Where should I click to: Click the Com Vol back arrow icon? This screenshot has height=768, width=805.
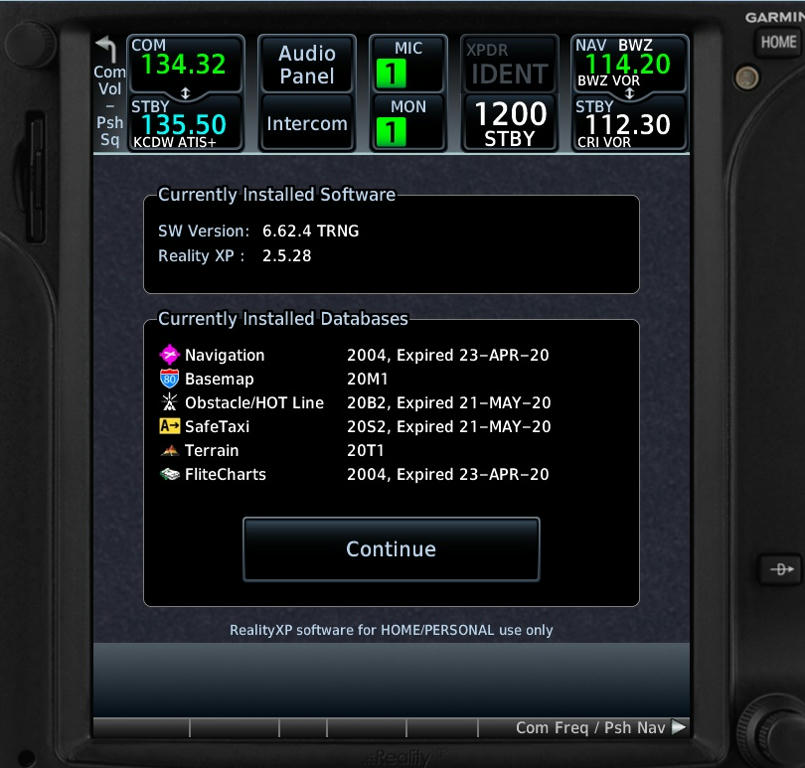point(106,49)
